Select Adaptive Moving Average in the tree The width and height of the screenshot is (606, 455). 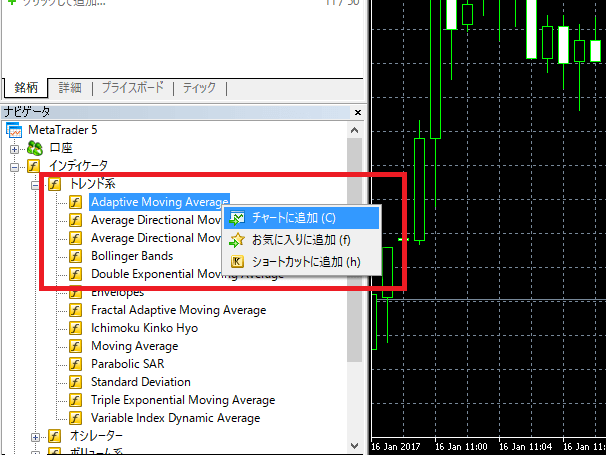[x=159, y=202]
